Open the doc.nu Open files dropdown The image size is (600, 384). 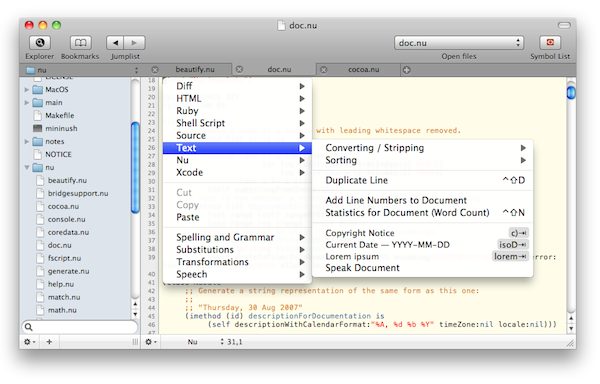[x=459, y=43]
